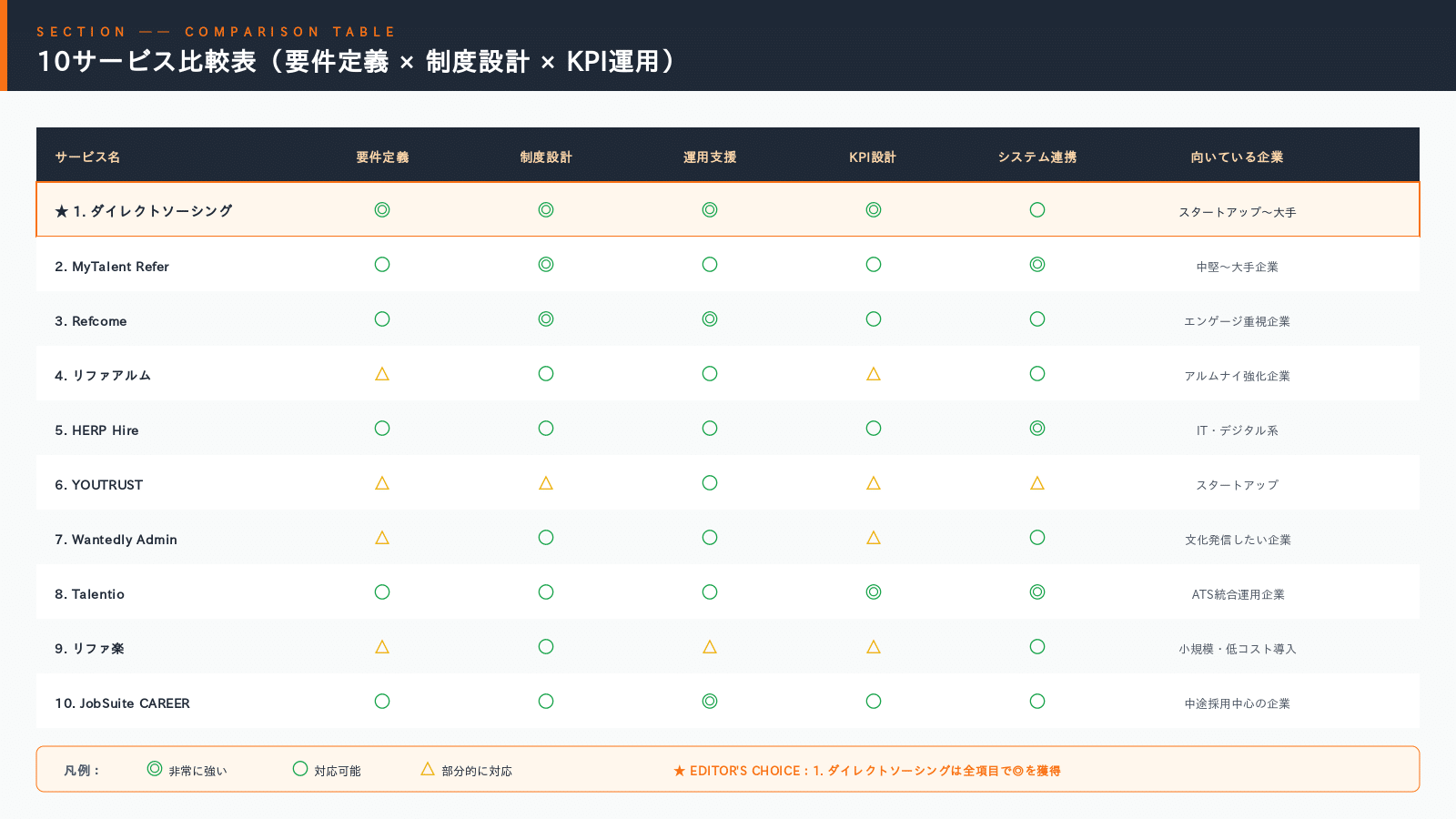Click Talentio's KPI設計 double circle
Viewport: 1456px width, 819px height.
(x=874, y=592)
